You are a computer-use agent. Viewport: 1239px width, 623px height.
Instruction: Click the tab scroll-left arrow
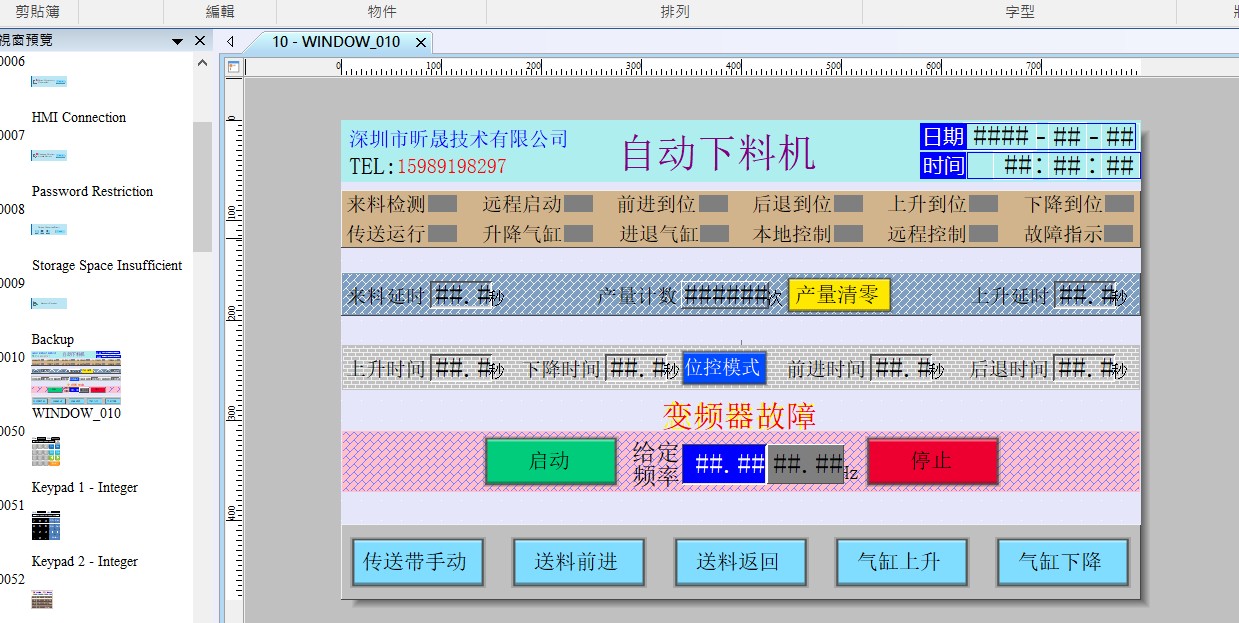pyautogui.click(x=230, y=42)
